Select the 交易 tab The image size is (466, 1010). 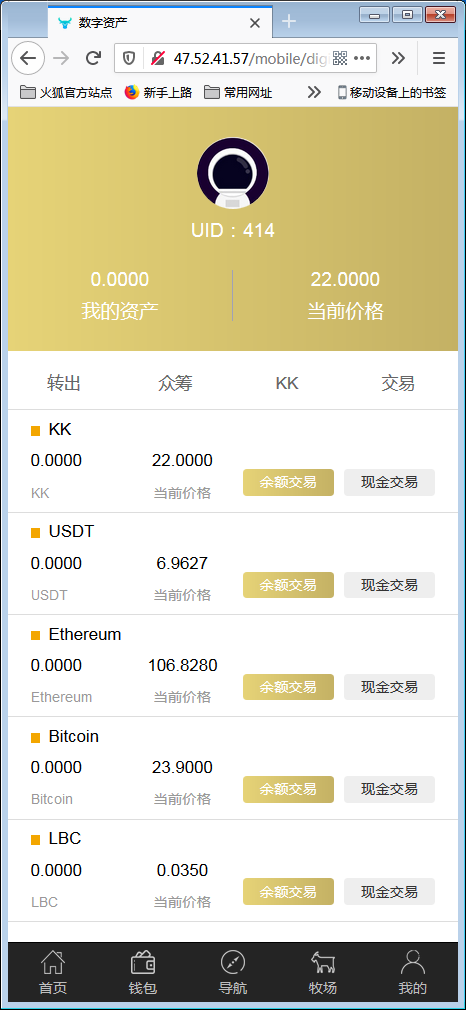click(x=398, y=383)
